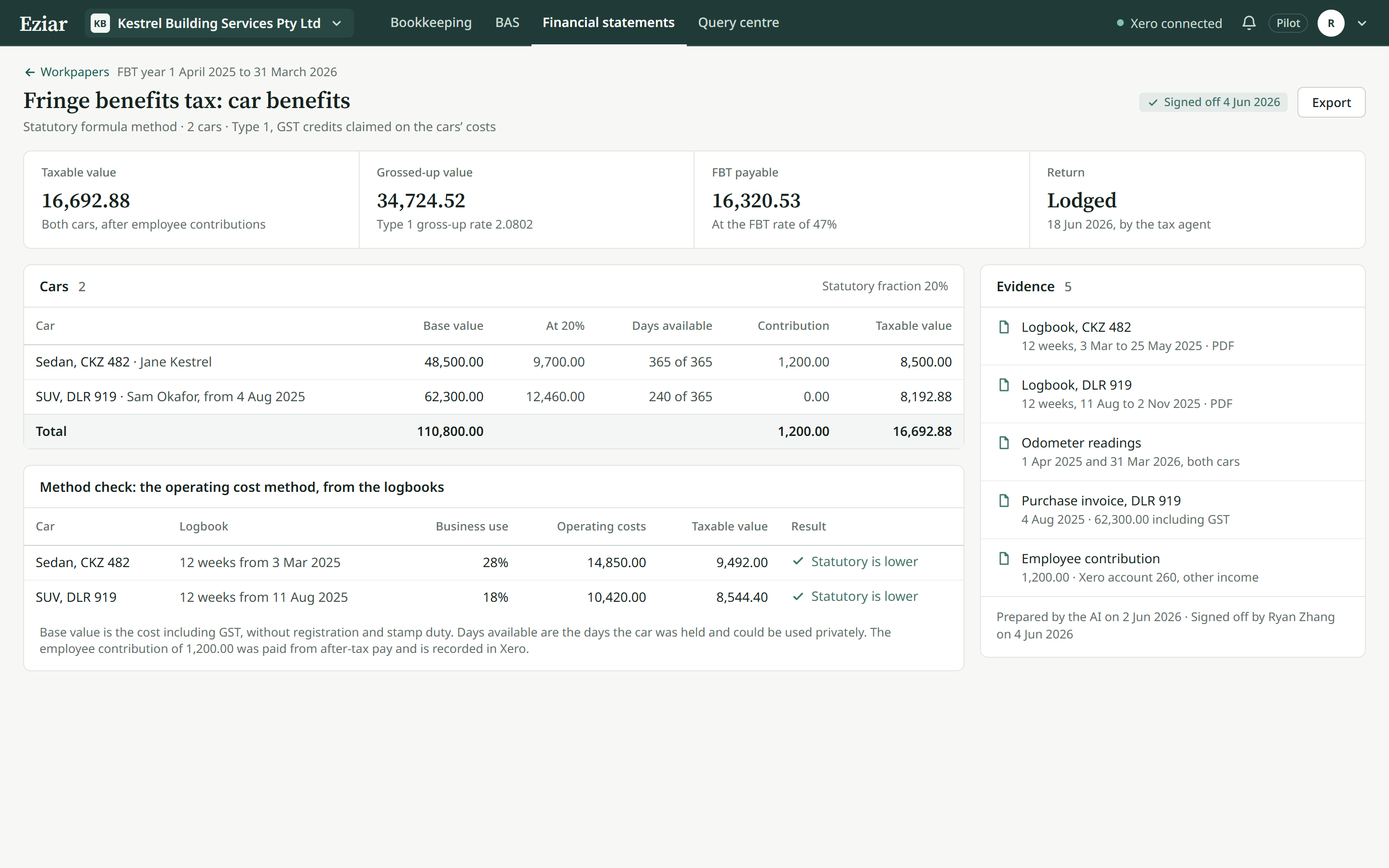Switch to the Query centre tab
Viewport: 1389px width, 868px height.
pos(738,22)
